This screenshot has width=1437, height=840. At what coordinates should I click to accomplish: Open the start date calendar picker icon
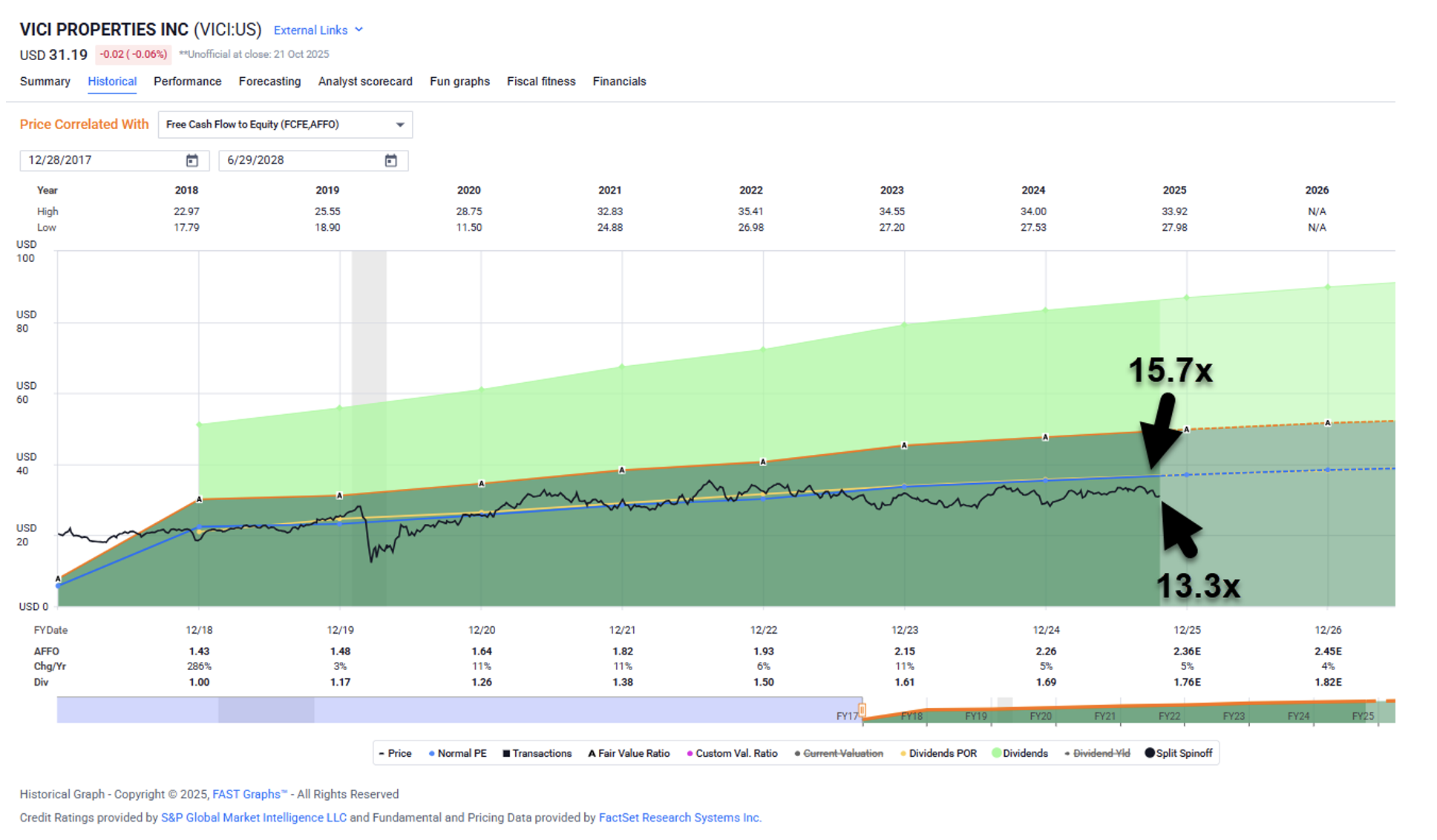coord(192,160)
